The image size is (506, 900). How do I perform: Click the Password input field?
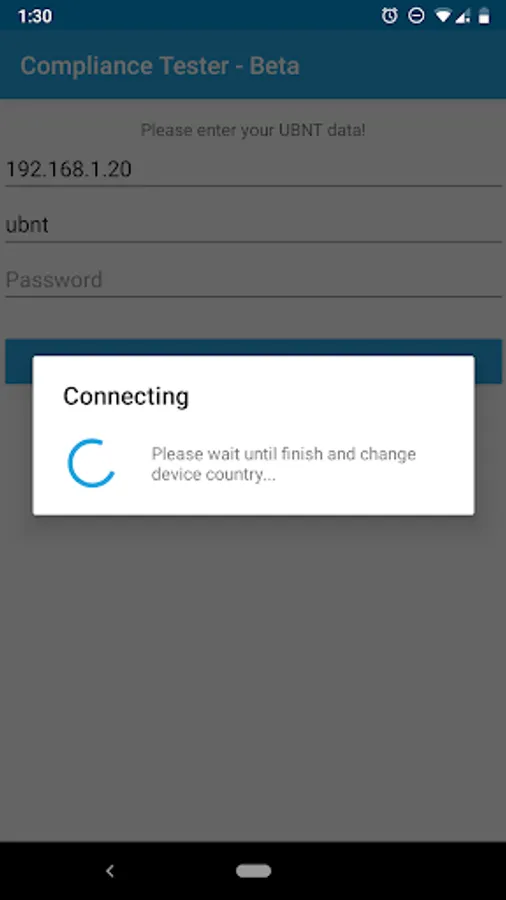point(254,280)
